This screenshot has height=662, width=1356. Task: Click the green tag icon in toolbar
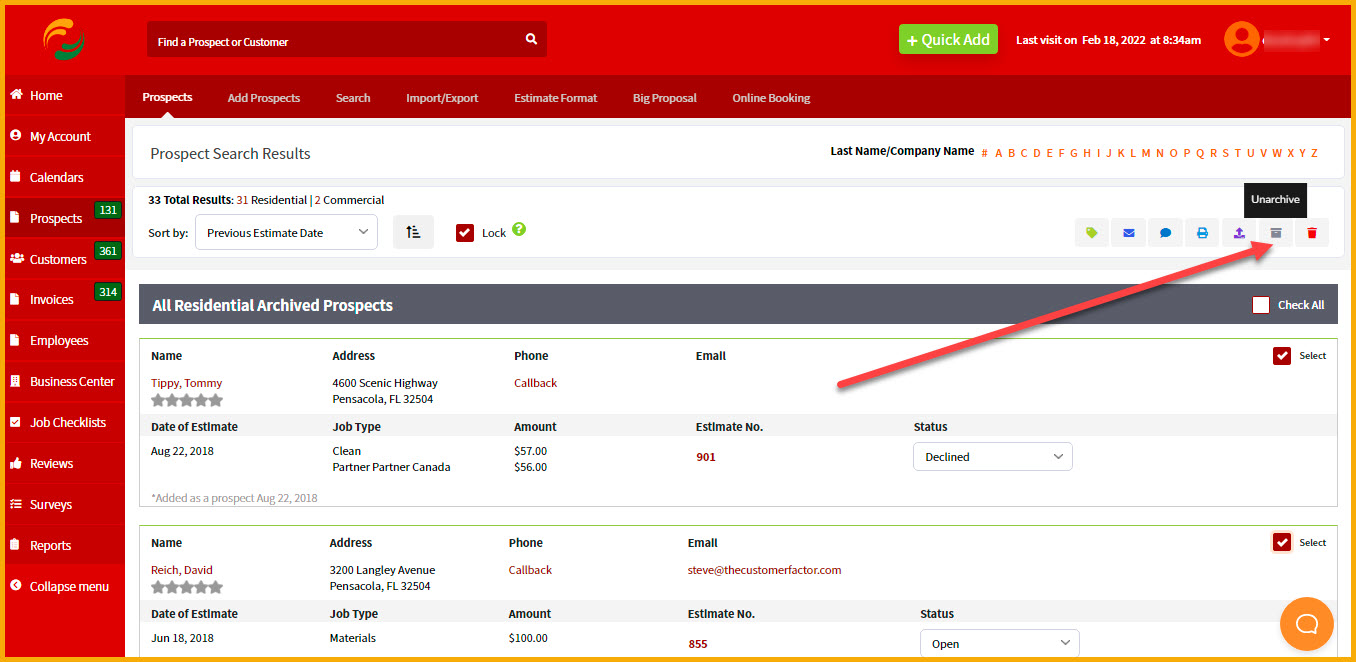tap(1091, 233)
